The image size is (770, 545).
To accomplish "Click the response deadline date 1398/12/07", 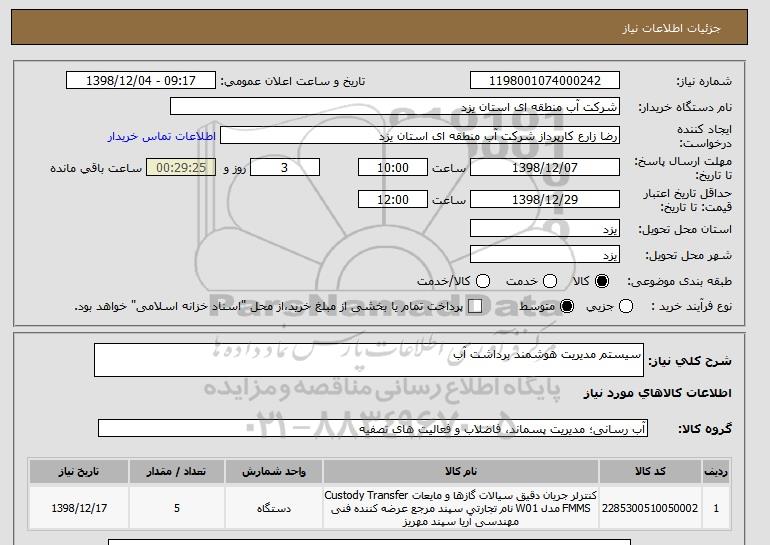I will click(545, 167).
